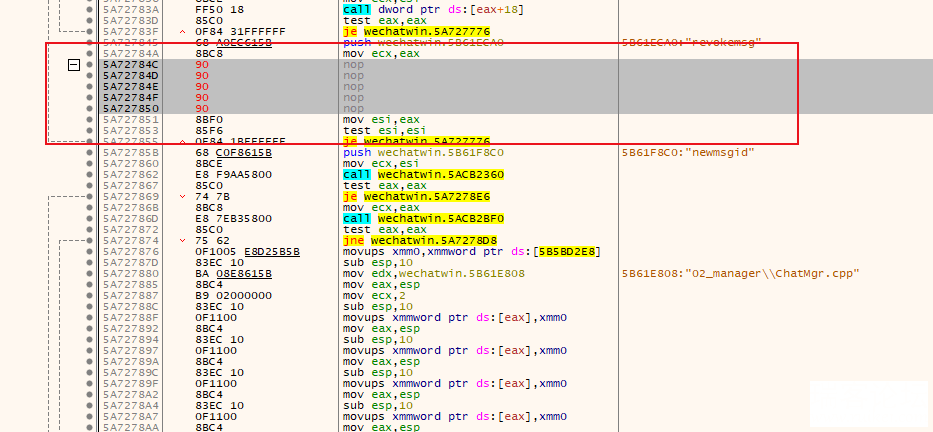
Task: Select address 5A72783A in the disassembly
Action: click(130, 10)
